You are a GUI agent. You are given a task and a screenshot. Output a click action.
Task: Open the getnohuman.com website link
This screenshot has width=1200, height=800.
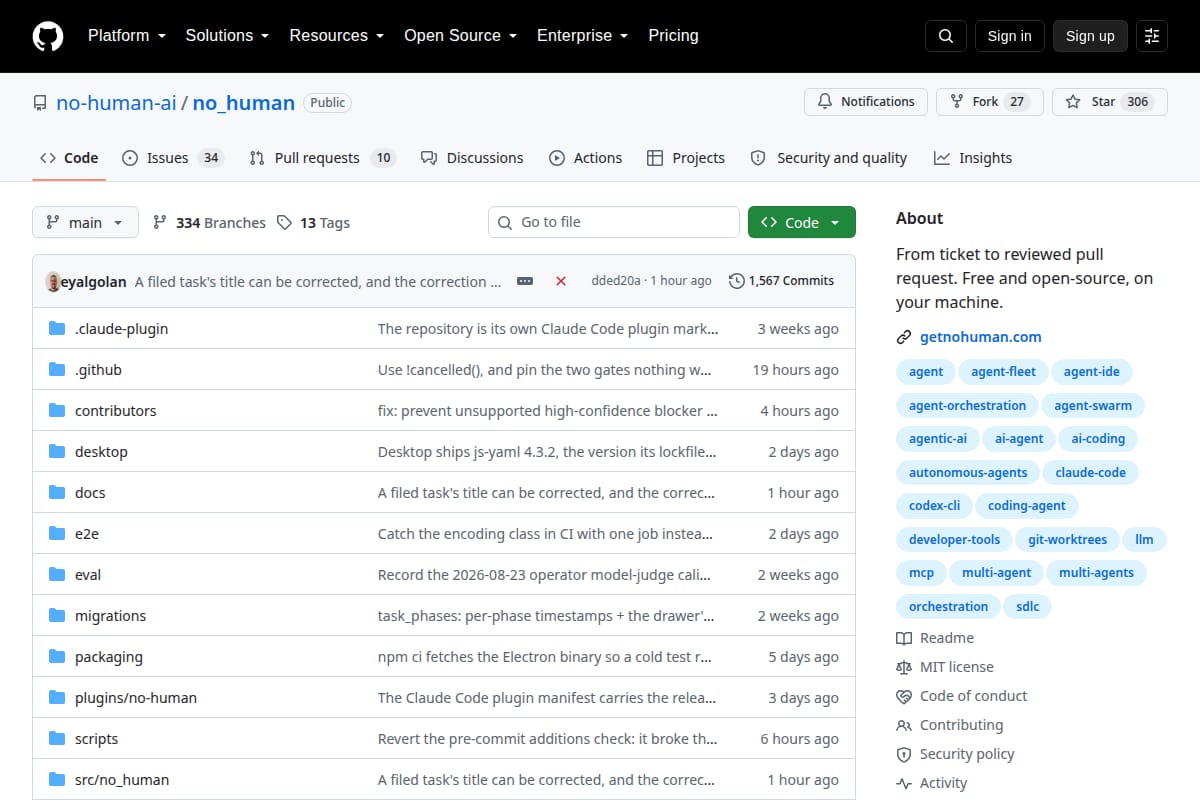pos(981,337)
